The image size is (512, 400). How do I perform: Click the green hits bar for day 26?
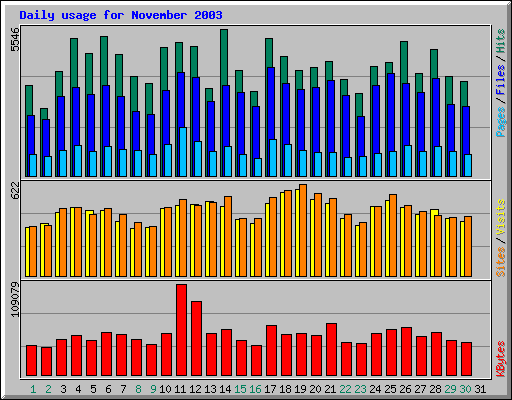[404, 62]
